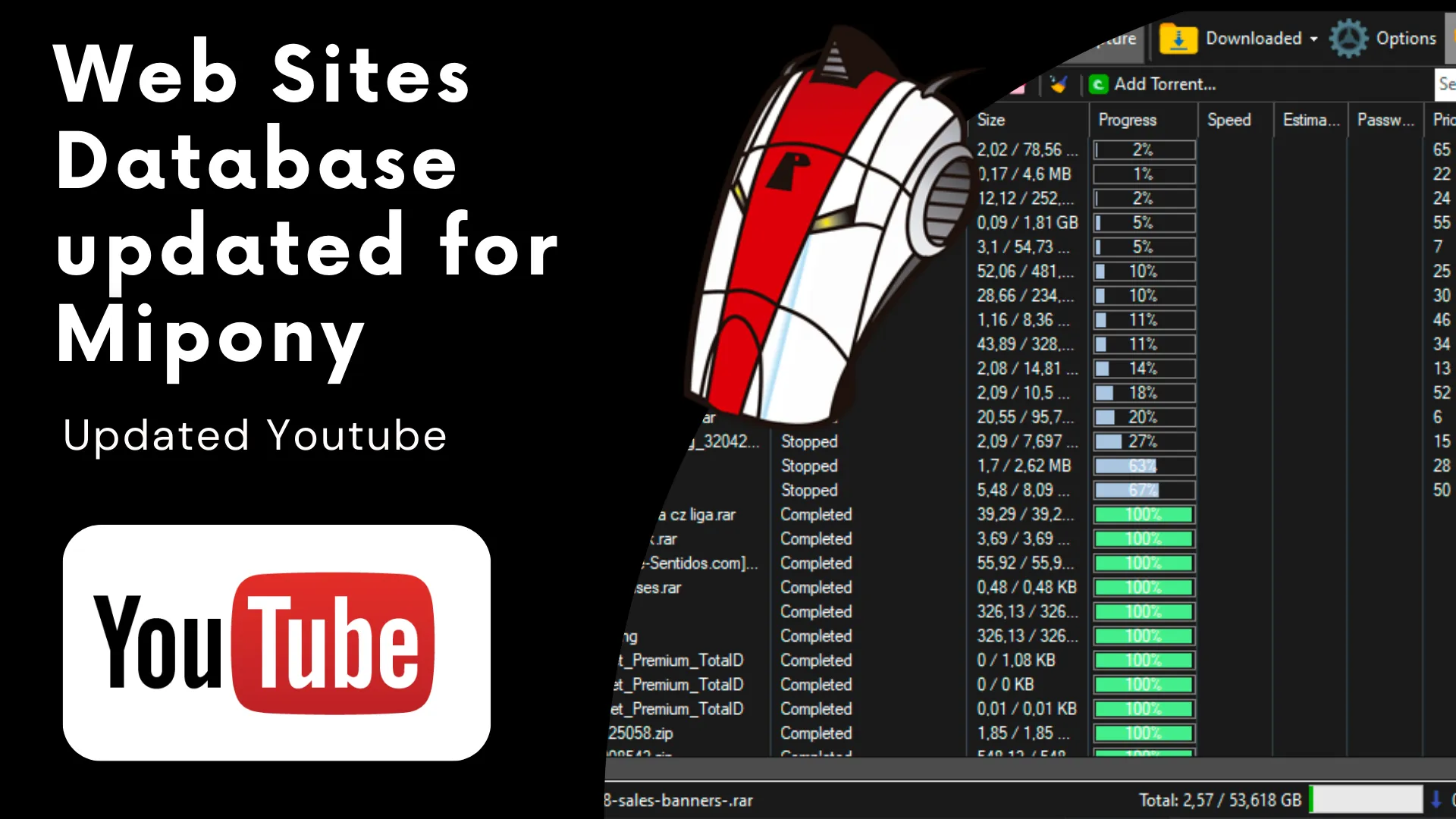Select the file '25058.zip'
The width and height of the screenshot is (1456, 819).
coord(640,733)
